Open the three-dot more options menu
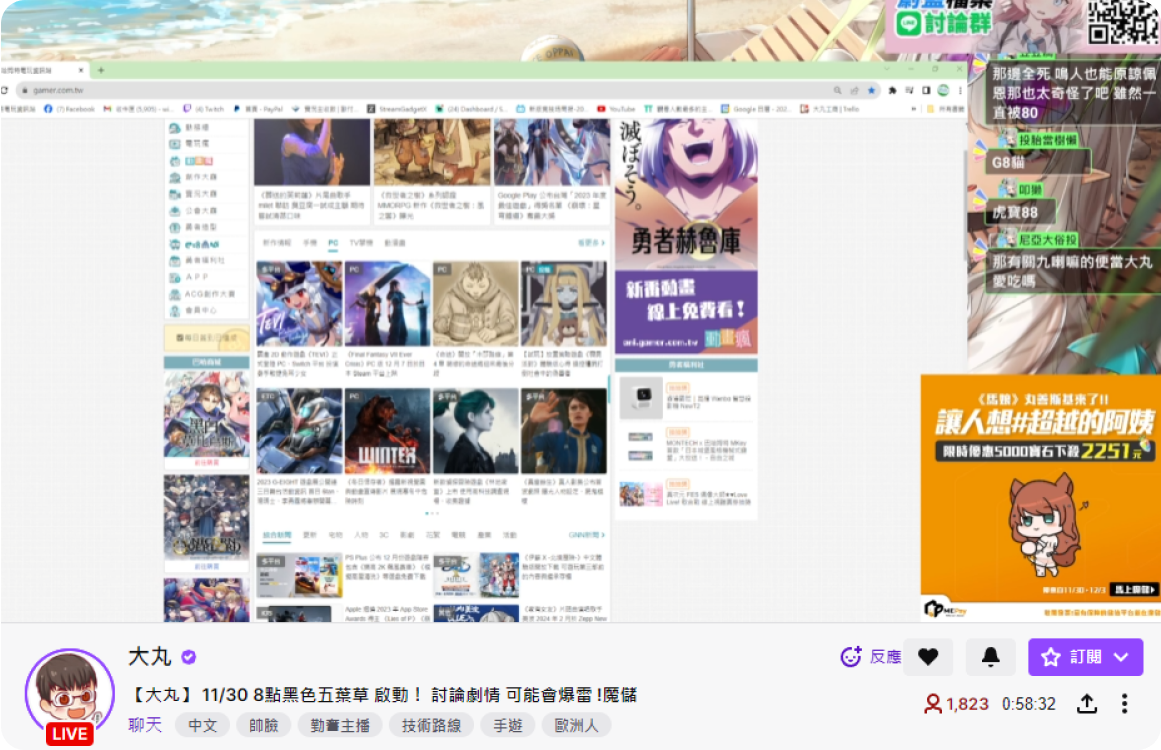Image resolution: width=1161 pixels, height=750 pixels. pyautogui.click(x=1124, y=703)
